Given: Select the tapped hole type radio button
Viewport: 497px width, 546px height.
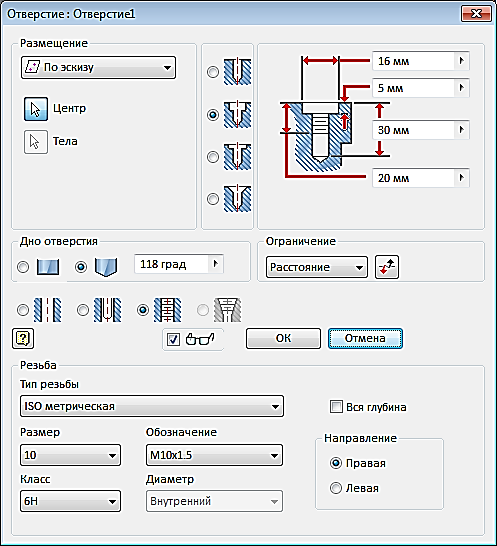Looking at the screenshot, I should click(143, 310).
